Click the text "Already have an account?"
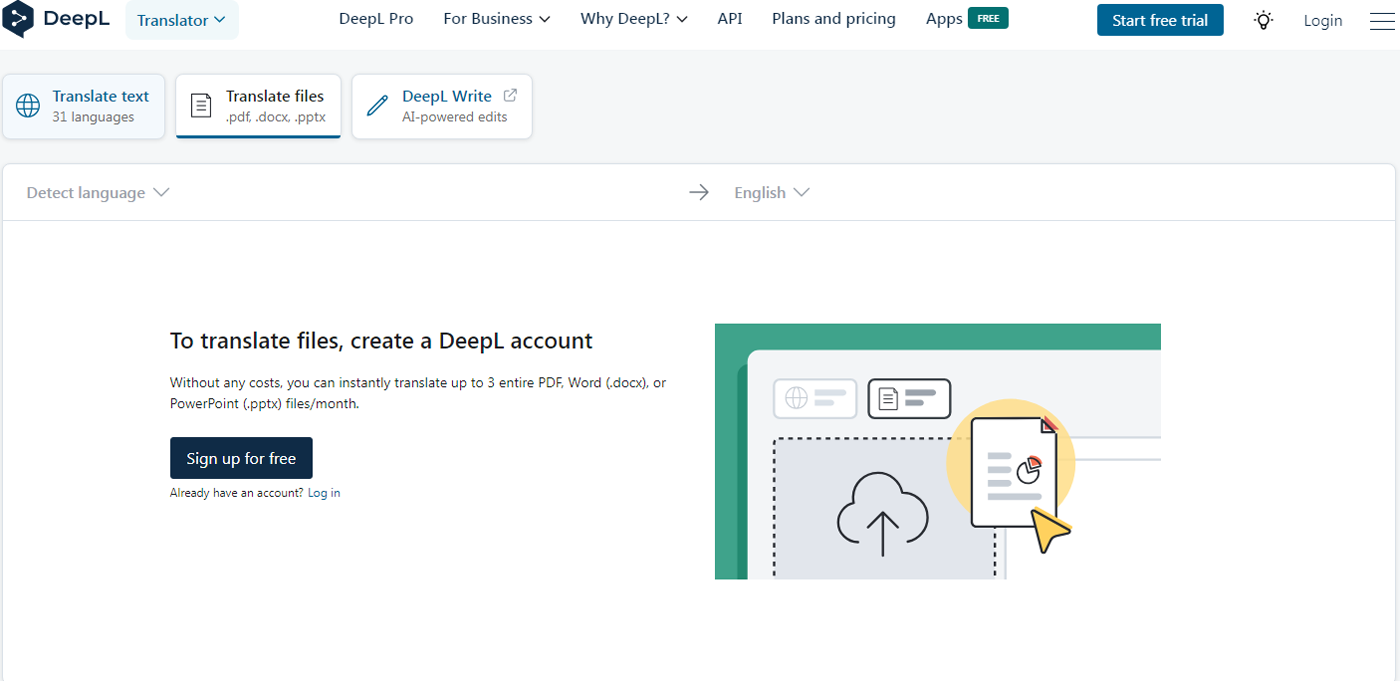The width and height of the screenshot is (1400, 681). coord(237,493)
